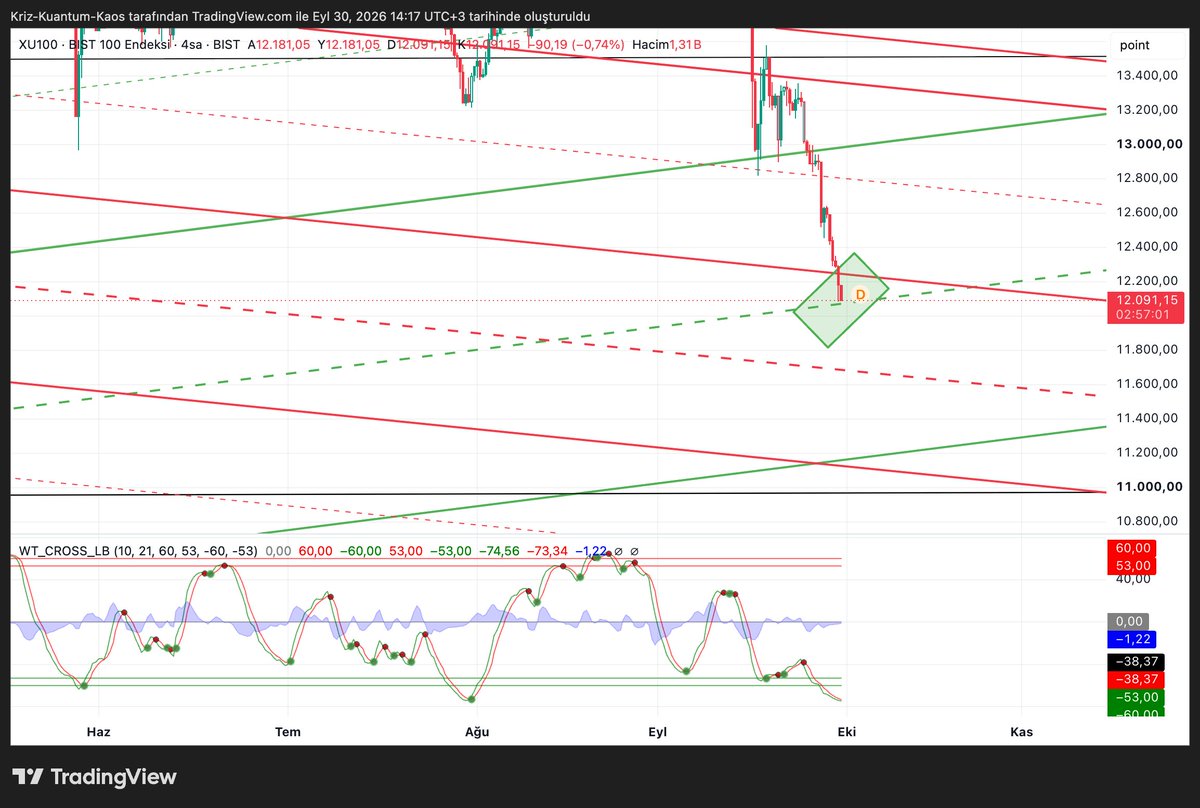The image size is (1200, 808).
Task: Click the Kriz-Kuantum-Kaos snapshot header text
Action: (300, 17)
